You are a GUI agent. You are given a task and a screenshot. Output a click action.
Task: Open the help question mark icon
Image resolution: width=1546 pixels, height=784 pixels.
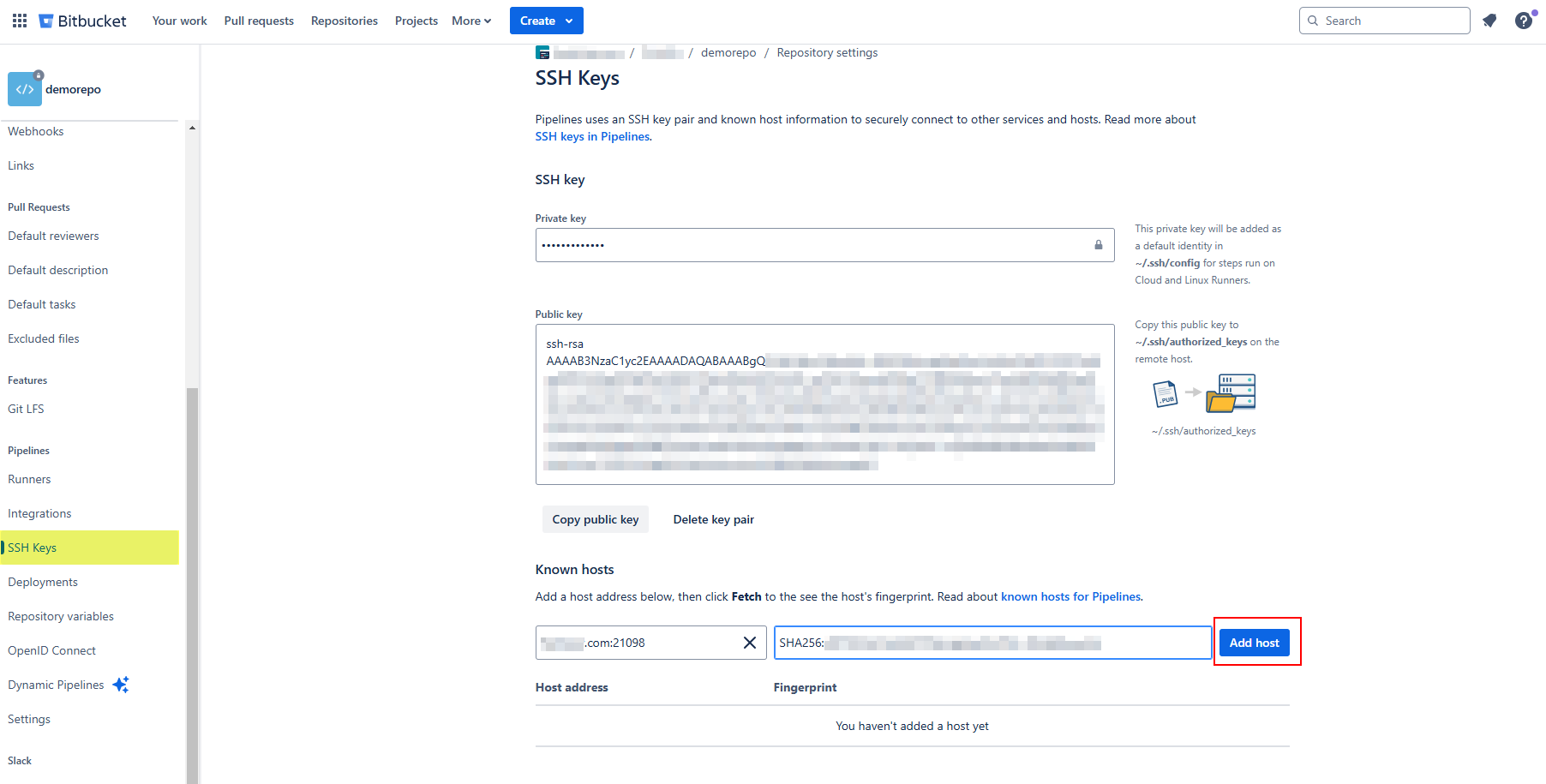pos(1523,21)
